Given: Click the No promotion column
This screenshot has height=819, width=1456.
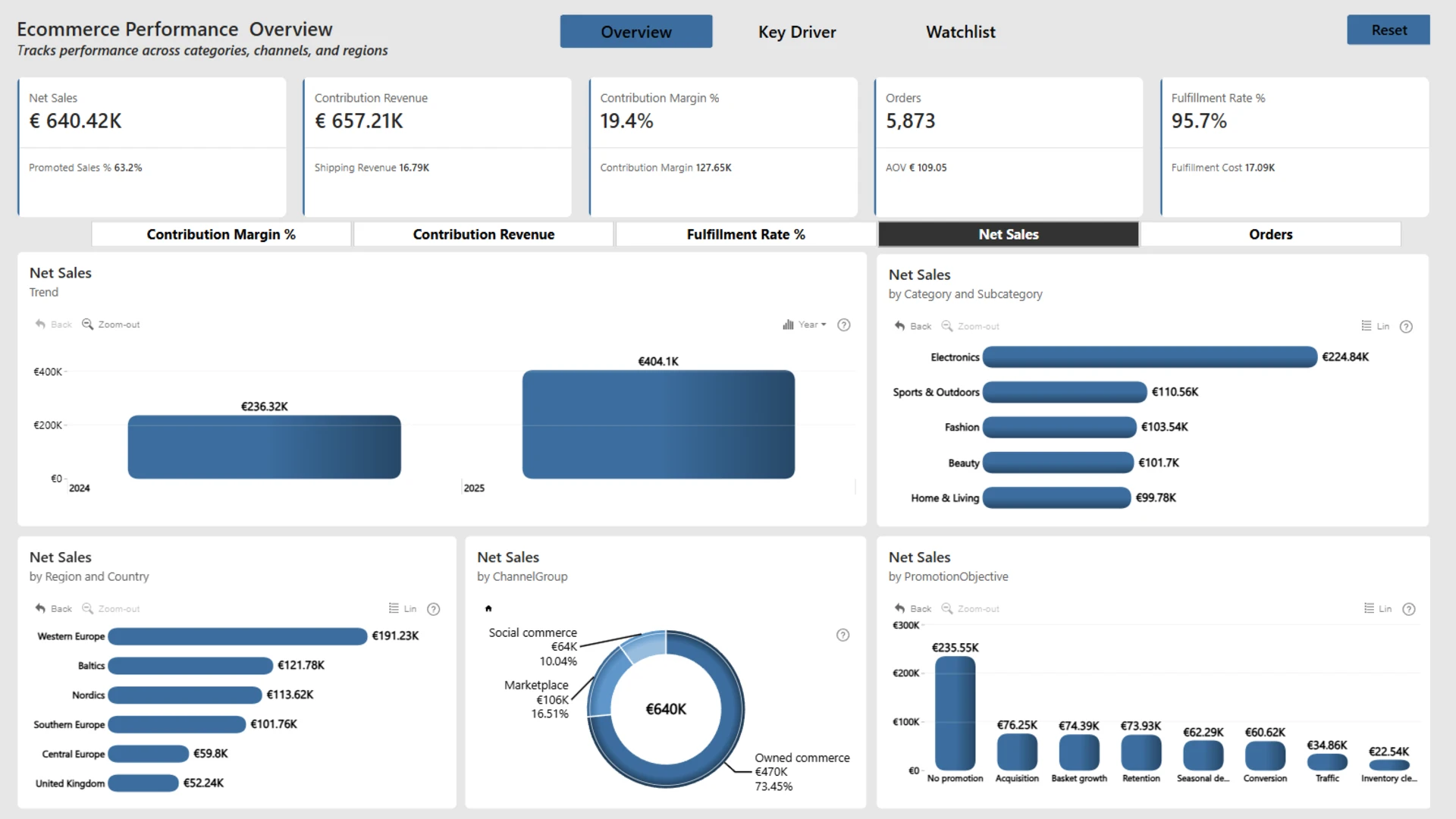Looking at the screenshot, I should click(x=955, y=714).
